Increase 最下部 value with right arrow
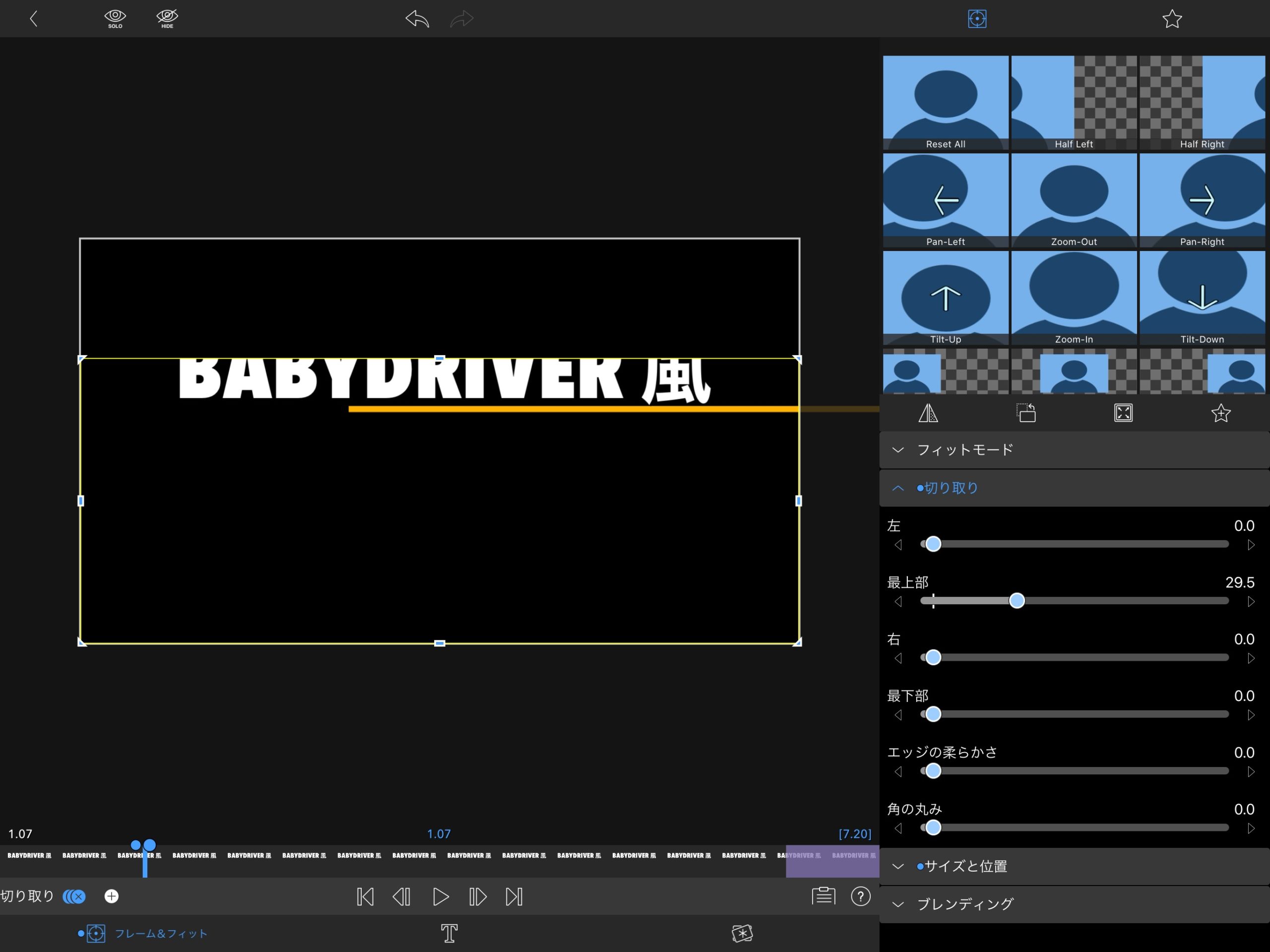1270x952 pixels. [1251, 715]
